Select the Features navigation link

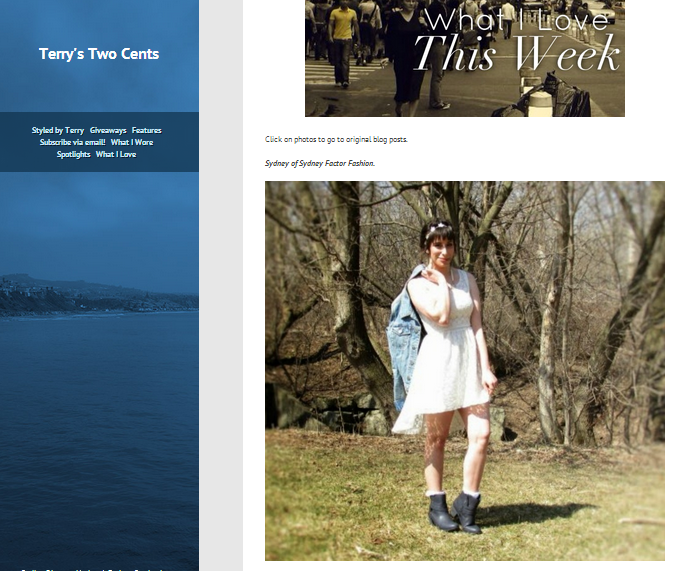pos(147,130)
